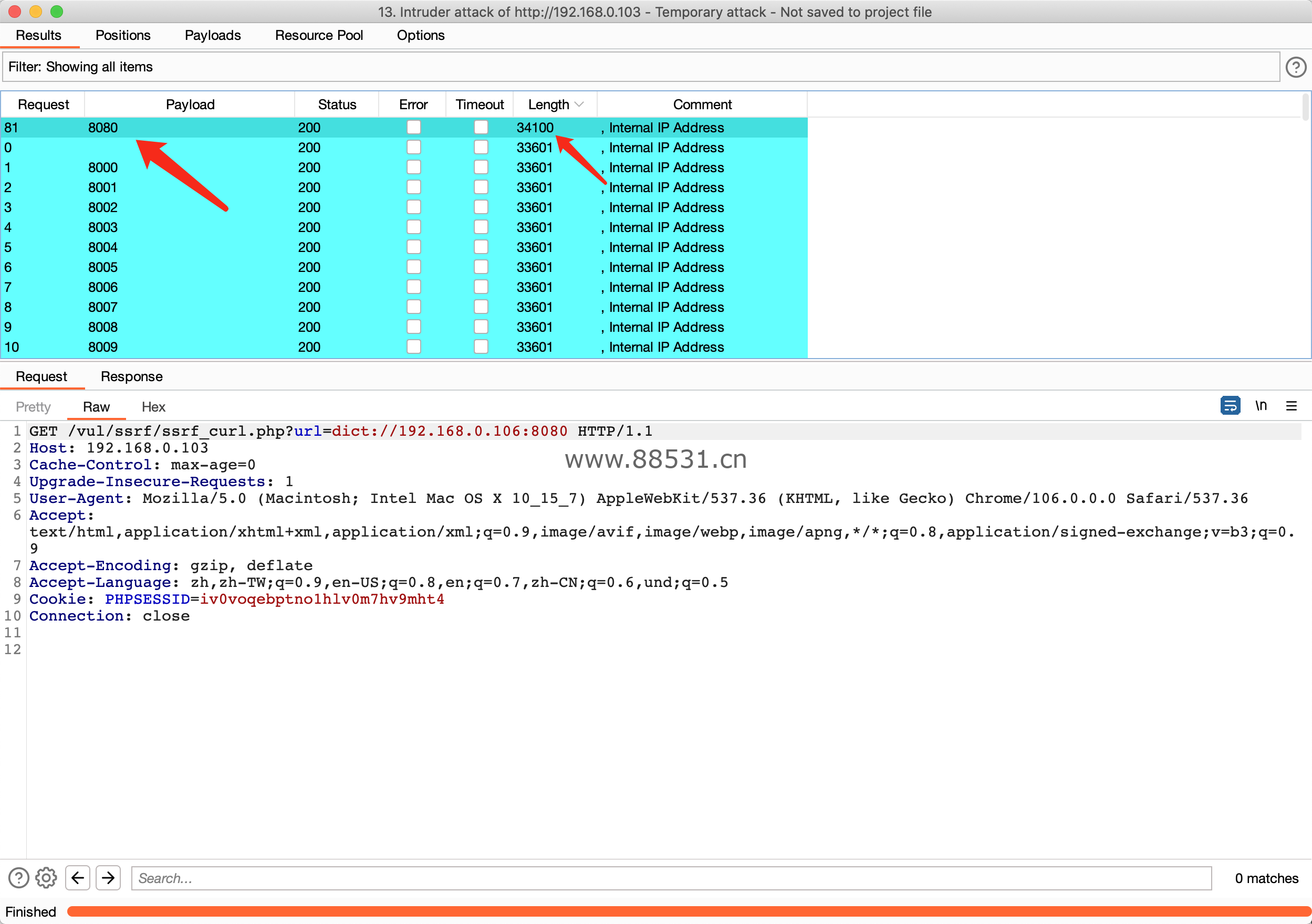Sort by the Payload column header
The height and width of the screenshot is (924, 1312).
click(x=190, y=104)
